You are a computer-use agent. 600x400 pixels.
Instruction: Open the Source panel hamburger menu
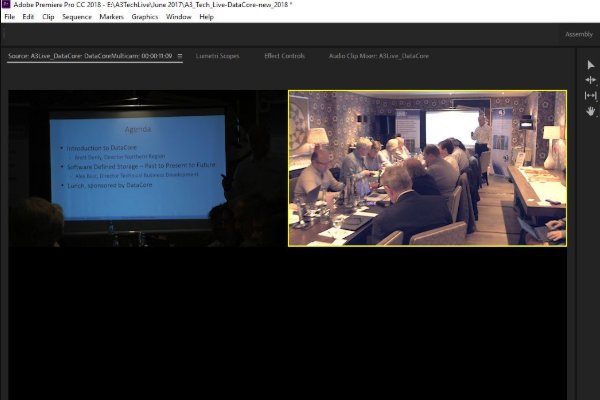coord(180,56)
